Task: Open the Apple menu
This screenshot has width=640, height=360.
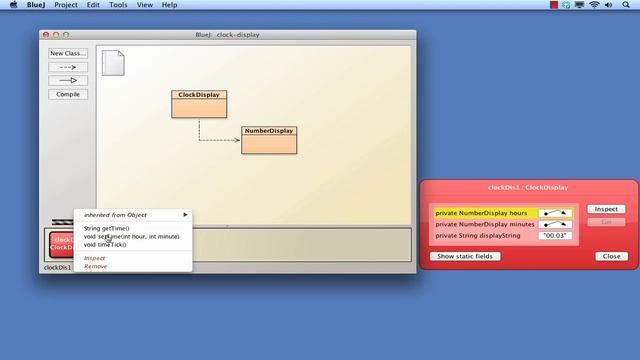Action: (x=13, y=5)
